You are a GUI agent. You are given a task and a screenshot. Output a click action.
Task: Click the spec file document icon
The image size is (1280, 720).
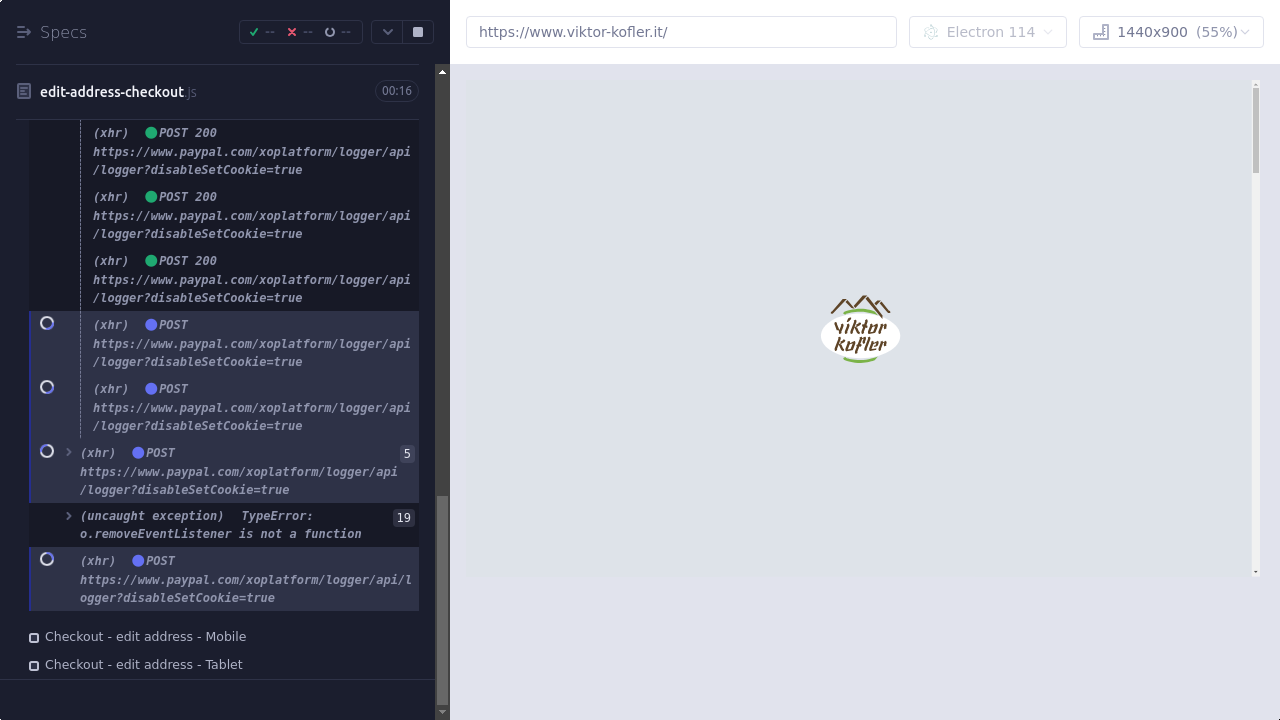(24, 92)
